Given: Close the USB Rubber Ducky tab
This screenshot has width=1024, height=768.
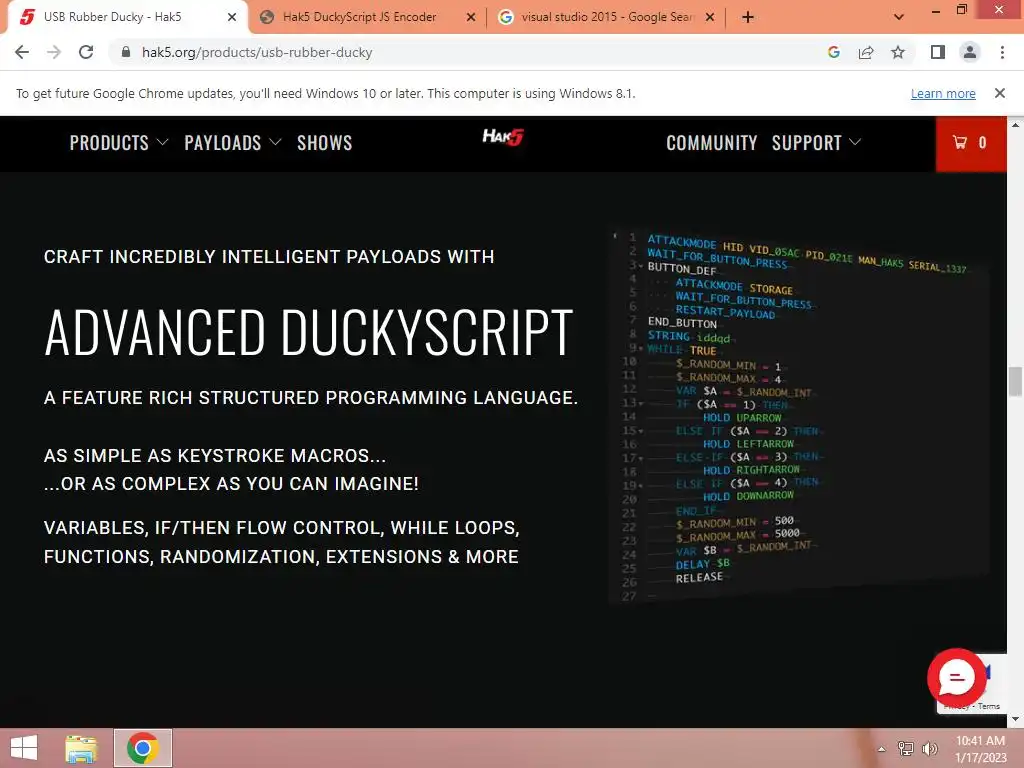Looking at the screenshot, I should (x=232, y=18).
